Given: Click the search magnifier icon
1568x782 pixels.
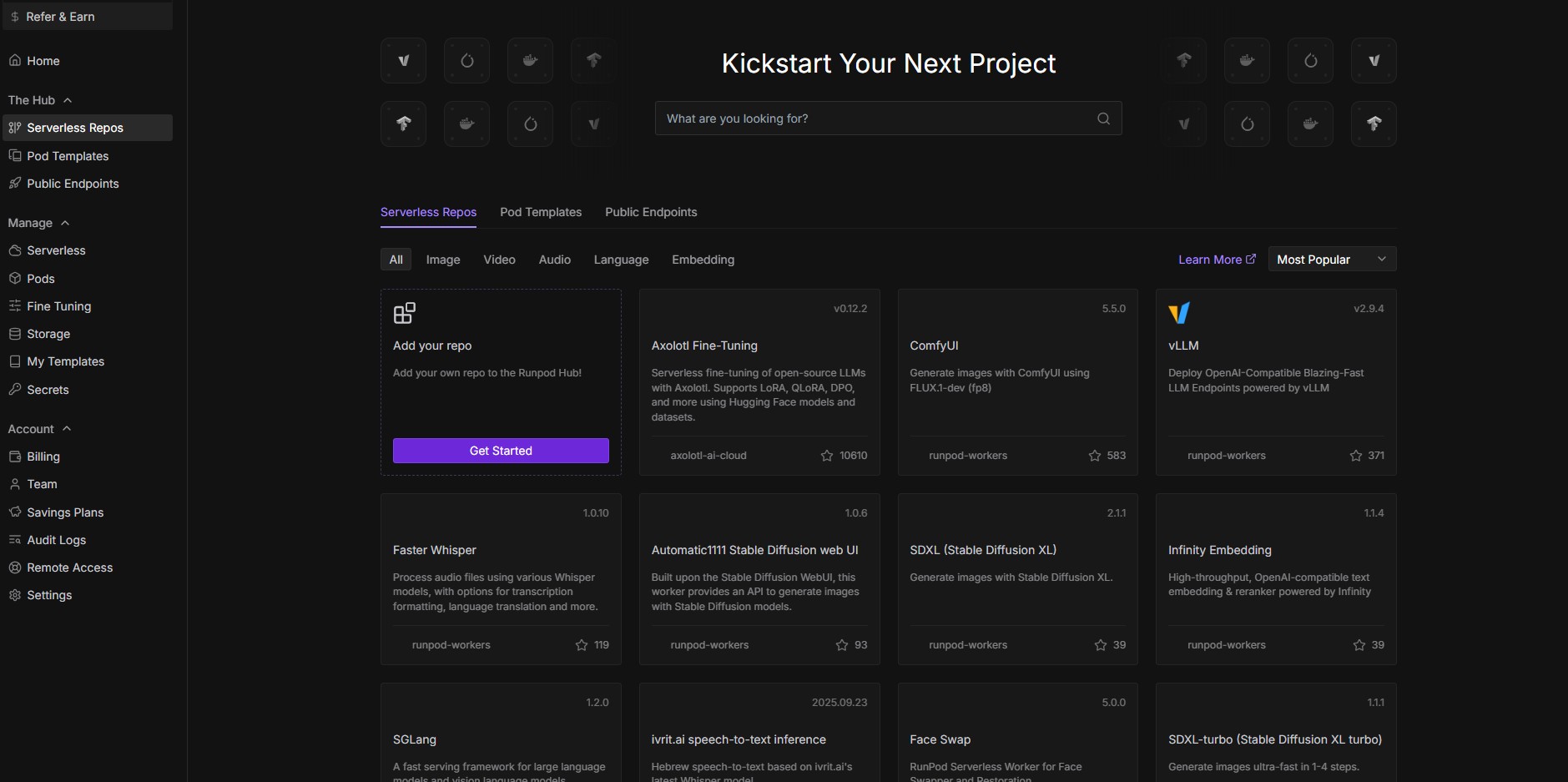Looking at the screenshot, I should [1103, 119].
